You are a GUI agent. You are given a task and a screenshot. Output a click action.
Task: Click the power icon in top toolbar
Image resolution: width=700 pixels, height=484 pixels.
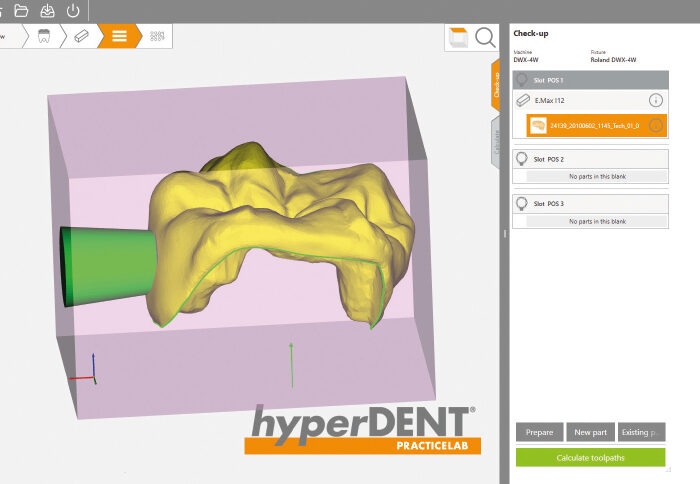pyautogui.click(x=73, y=11)
